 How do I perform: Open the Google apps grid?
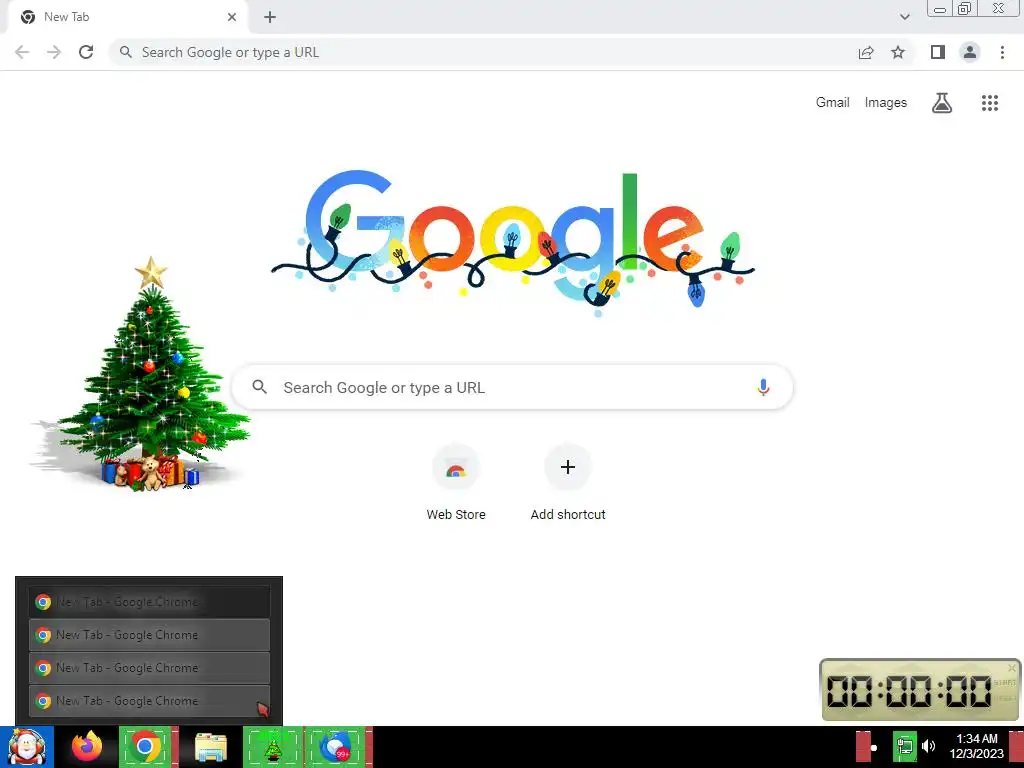pos(990,103)
